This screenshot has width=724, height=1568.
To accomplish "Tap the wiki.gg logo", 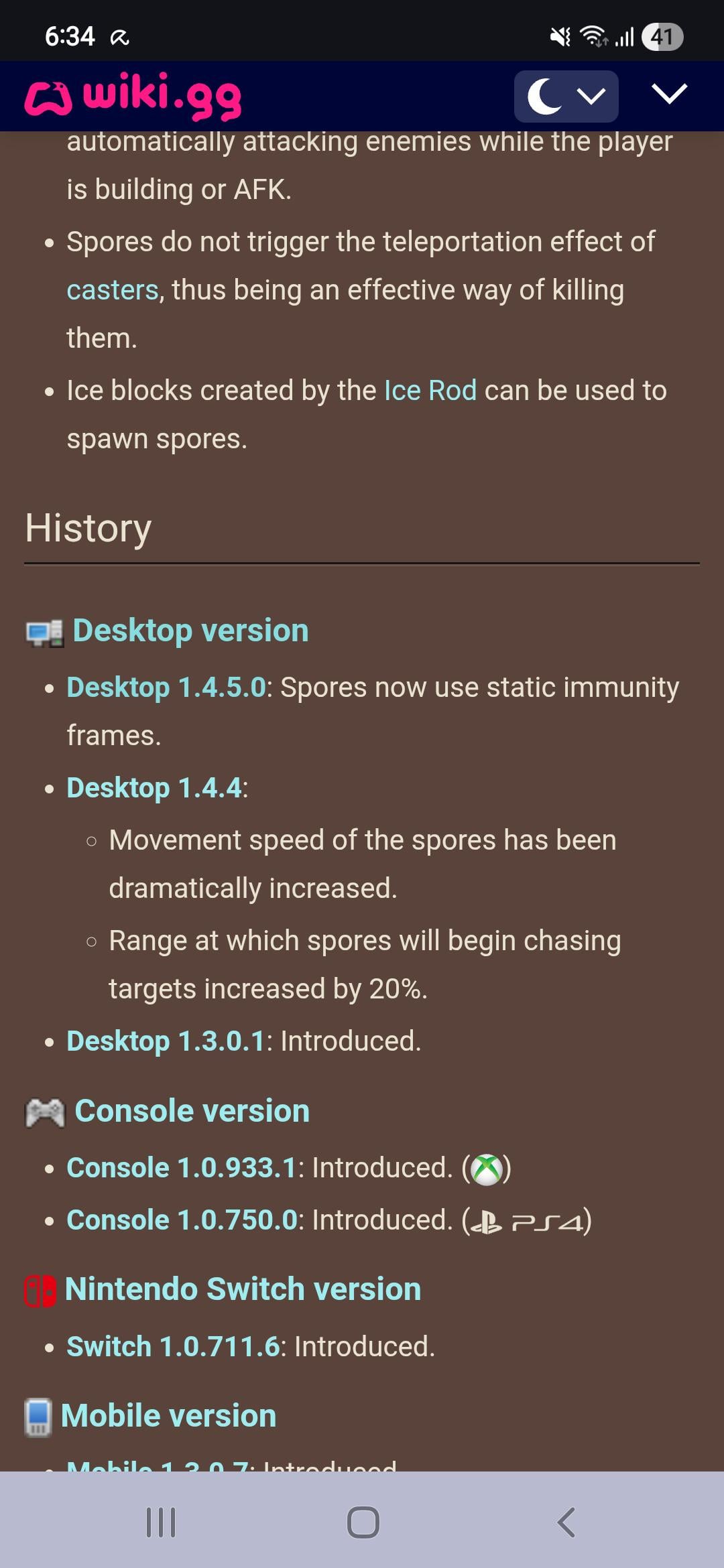I will tap(133, 96).
